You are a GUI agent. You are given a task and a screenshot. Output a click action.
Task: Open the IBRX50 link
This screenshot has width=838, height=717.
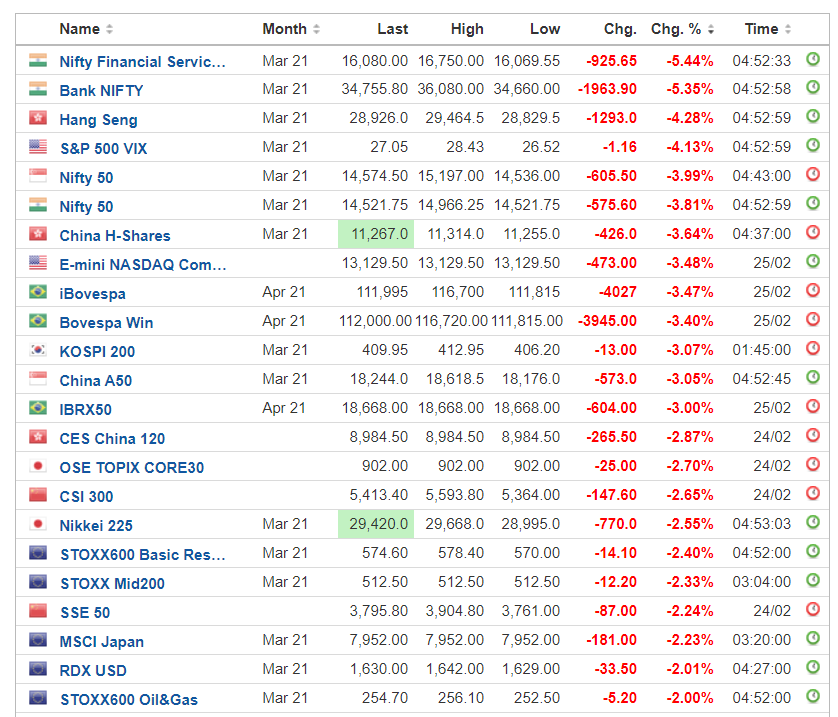coord(86,410)
